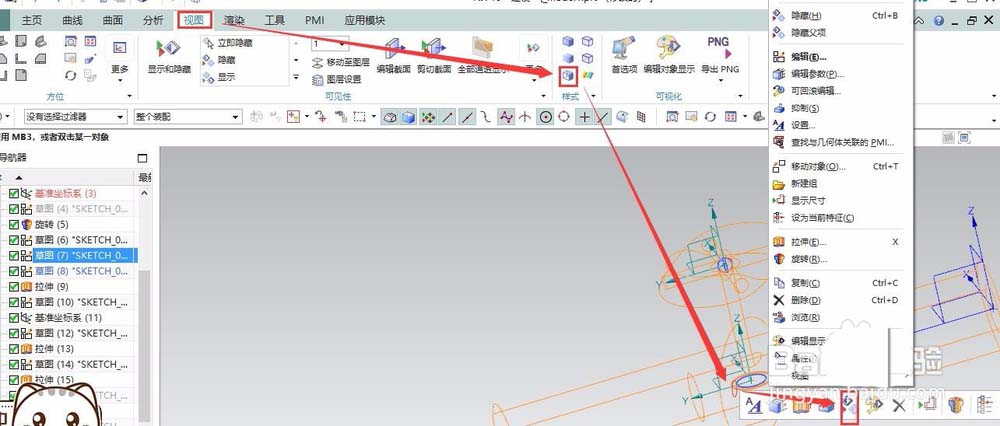1000x426 pixels.
Task: Switch to the 分析 tab
Action: [x=153, y=20]
